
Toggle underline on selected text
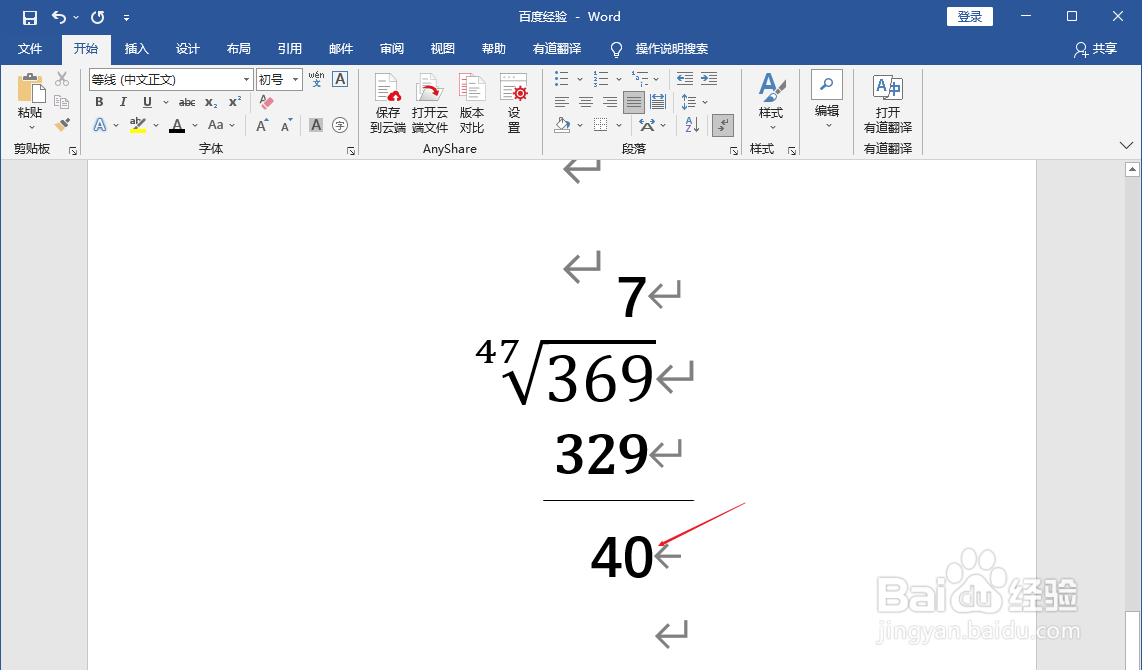tap(145, 101)
